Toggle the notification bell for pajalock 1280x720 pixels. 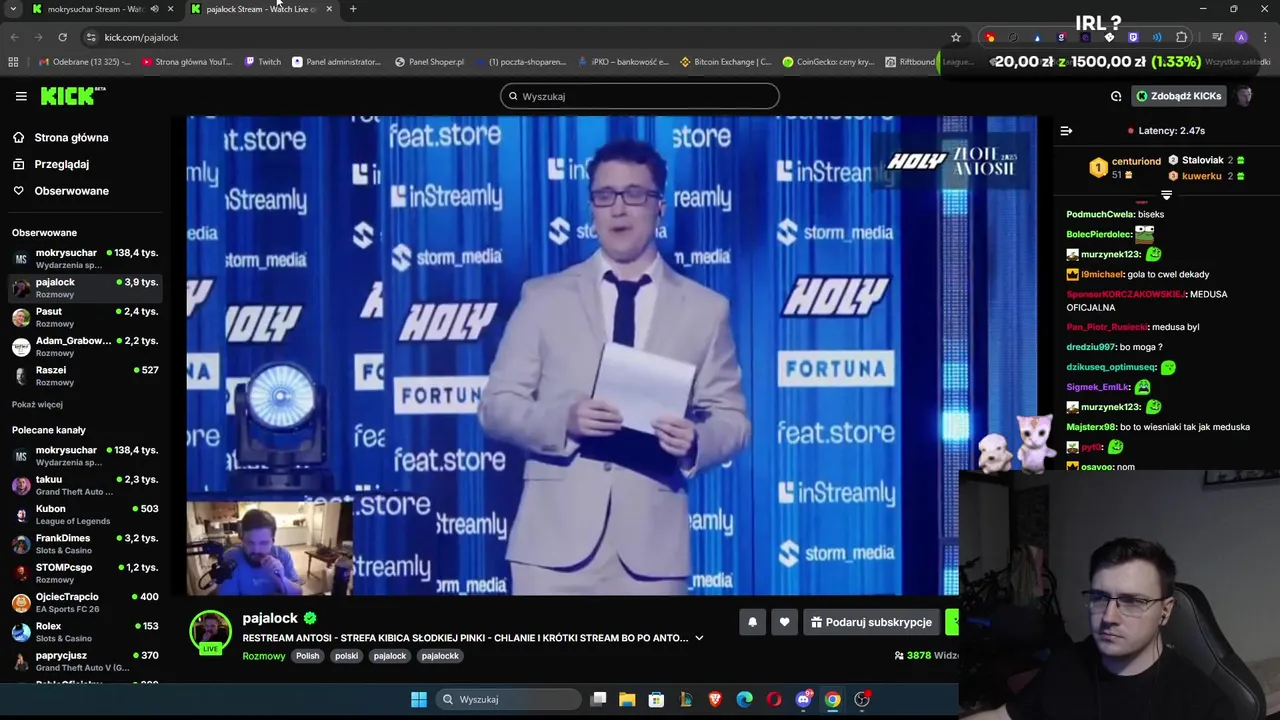(x=752, y=622)
